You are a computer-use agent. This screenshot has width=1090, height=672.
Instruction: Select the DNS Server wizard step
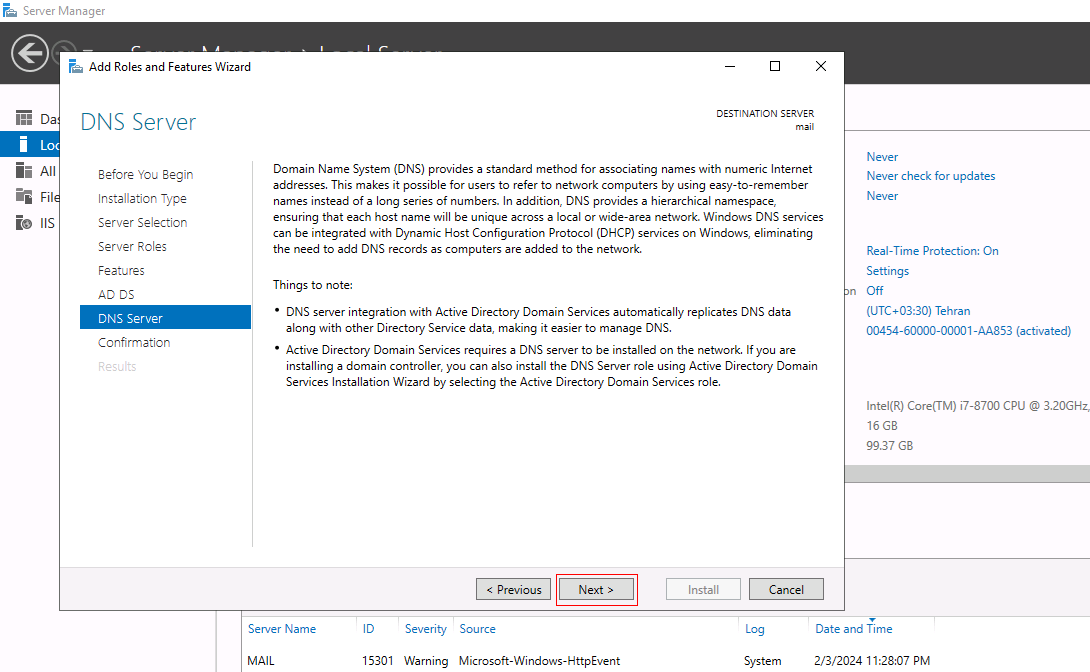click(x=165, y=318)
